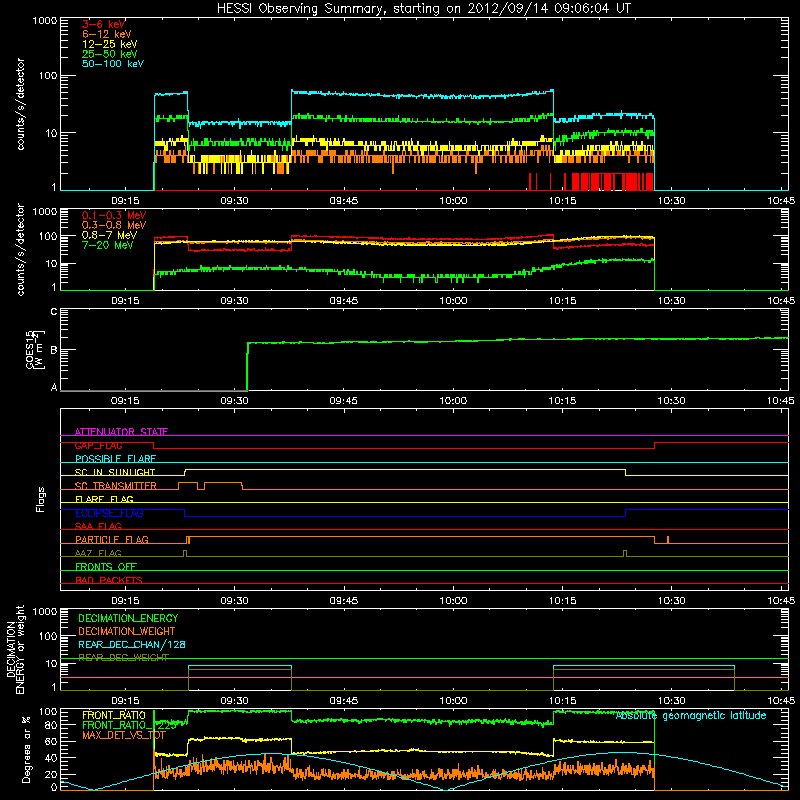800x800 pixels.
Task: Click the FLARE_FLAG label
Action: pos(104,499)
